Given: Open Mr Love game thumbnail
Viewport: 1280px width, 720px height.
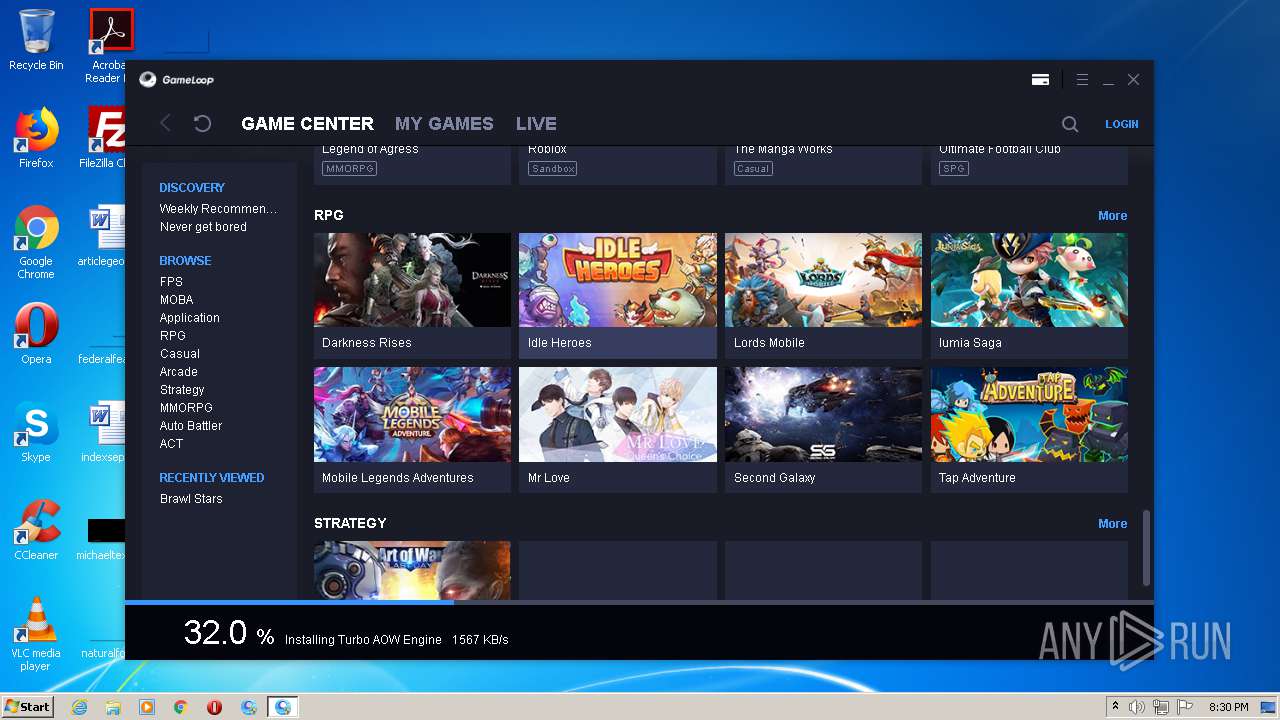Looking at the screenshot, I should point(618,414).
